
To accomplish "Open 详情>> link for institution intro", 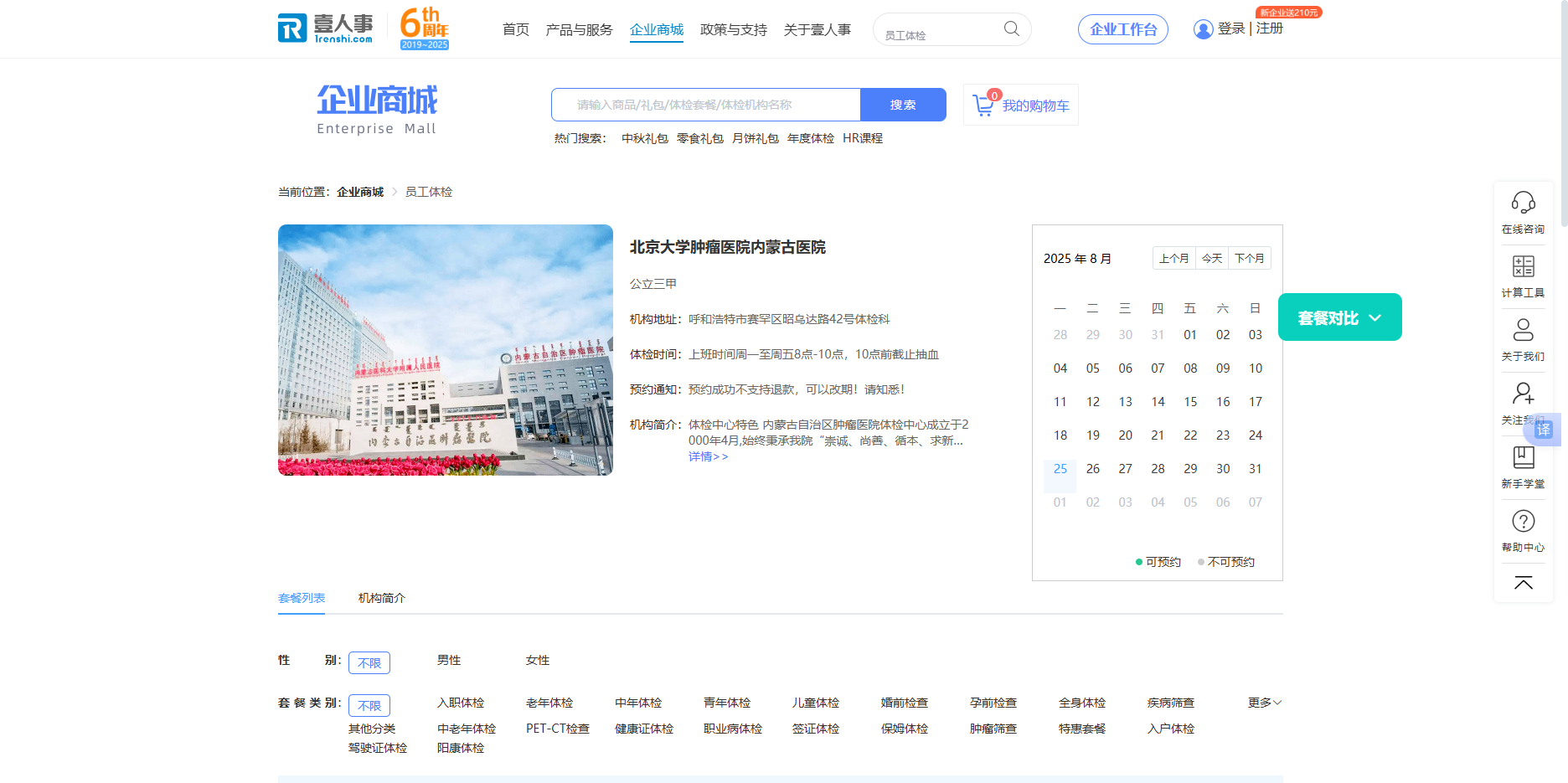I will (x=709, y=456).
